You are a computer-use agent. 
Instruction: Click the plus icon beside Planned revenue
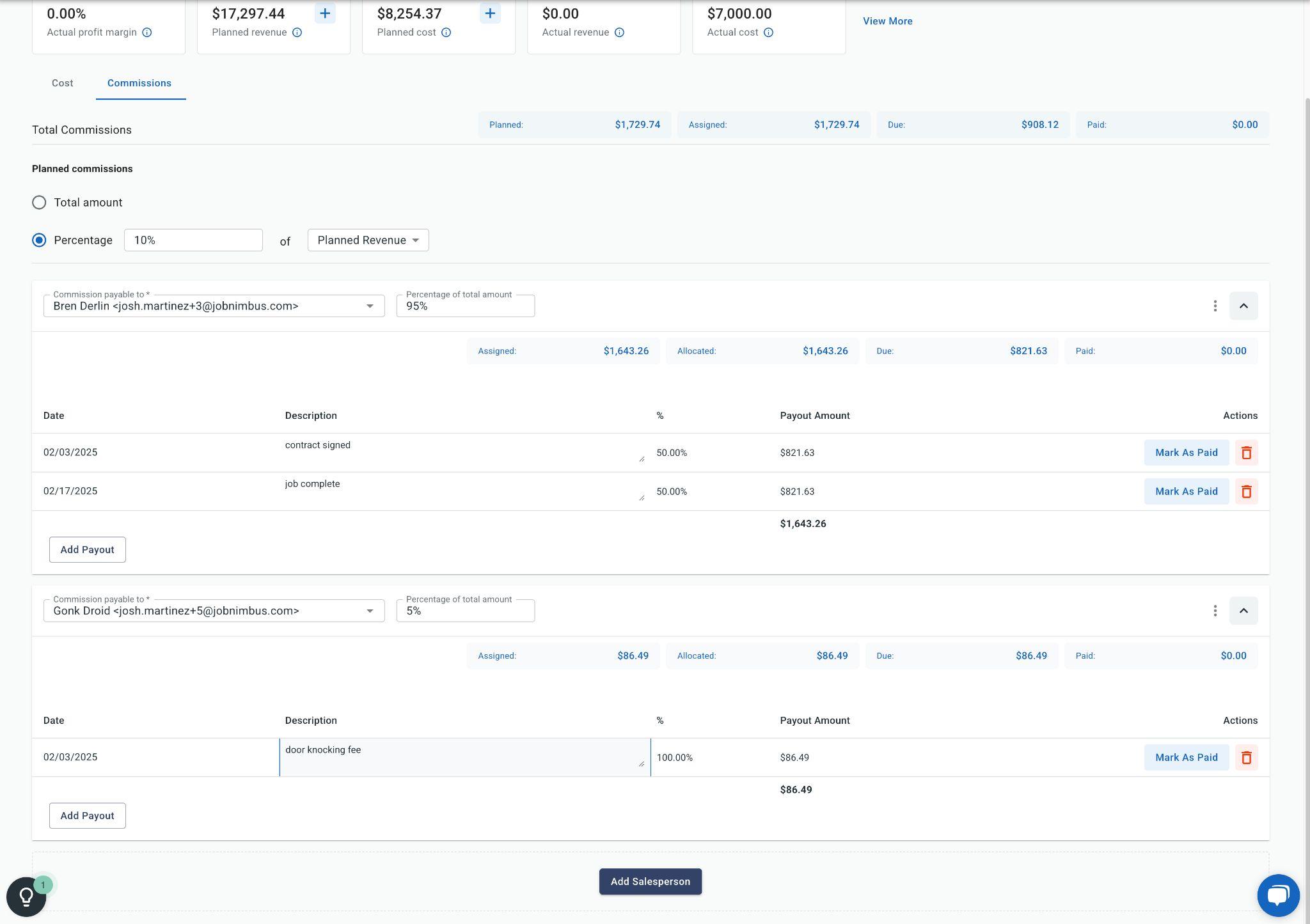(325, 13)
